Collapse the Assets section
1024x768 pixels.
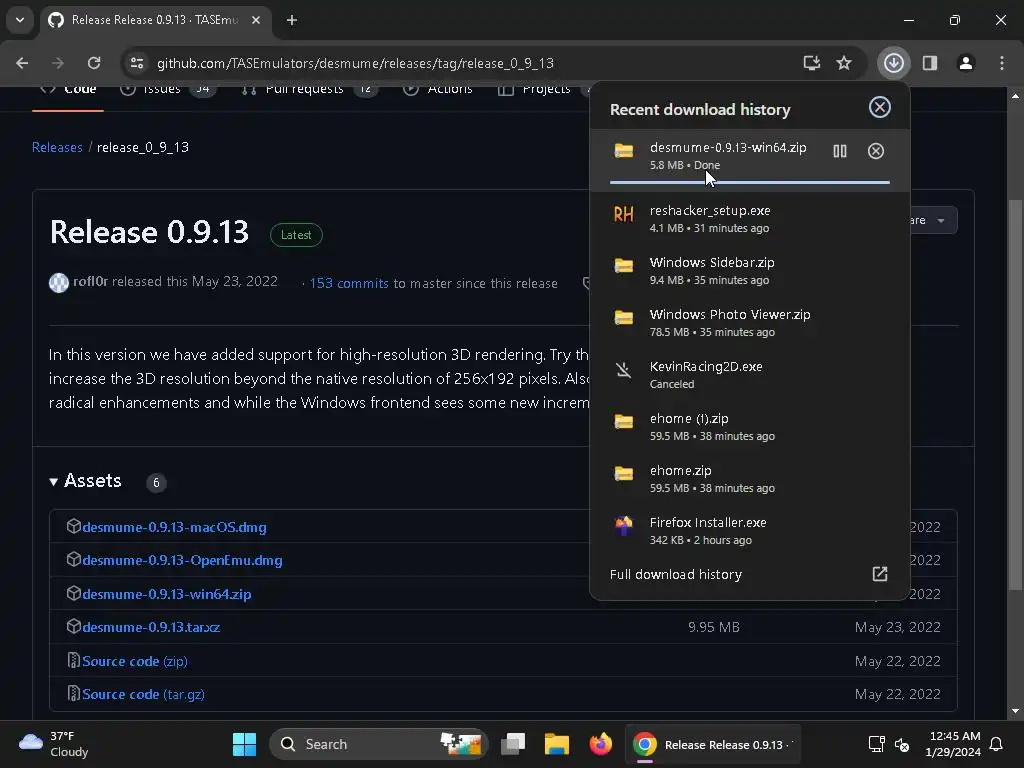point(86,481)
